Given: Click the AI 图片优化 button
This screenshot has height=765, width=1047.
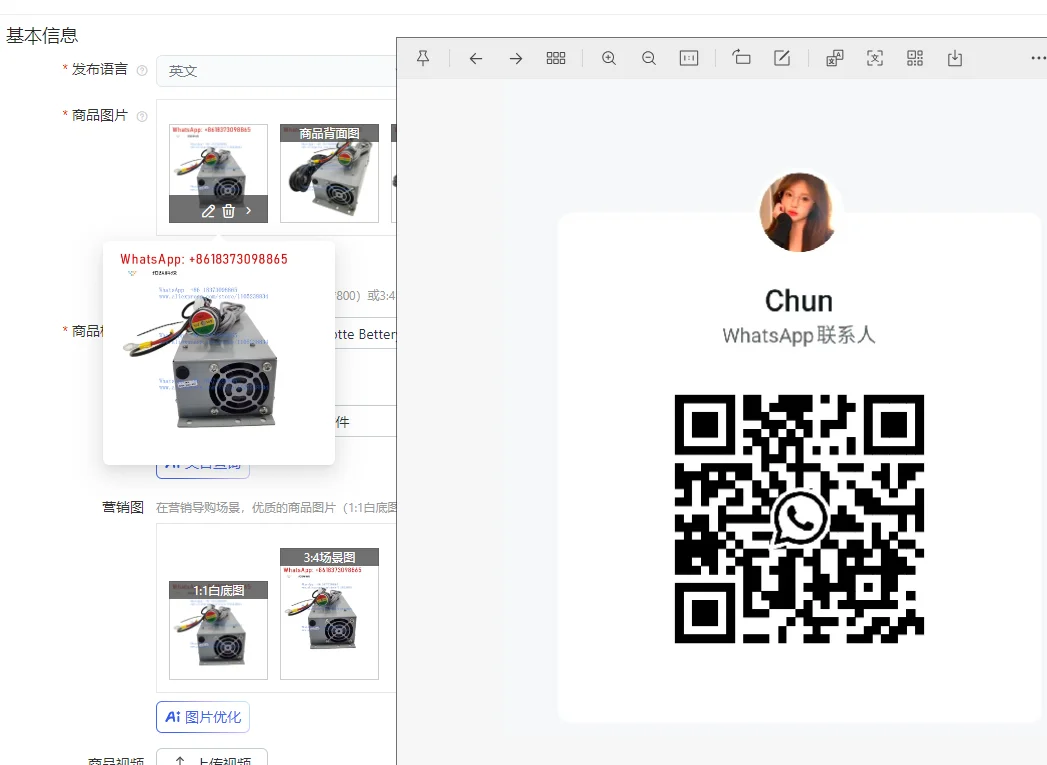Looking at the screenshot, I should pos(203,717).
